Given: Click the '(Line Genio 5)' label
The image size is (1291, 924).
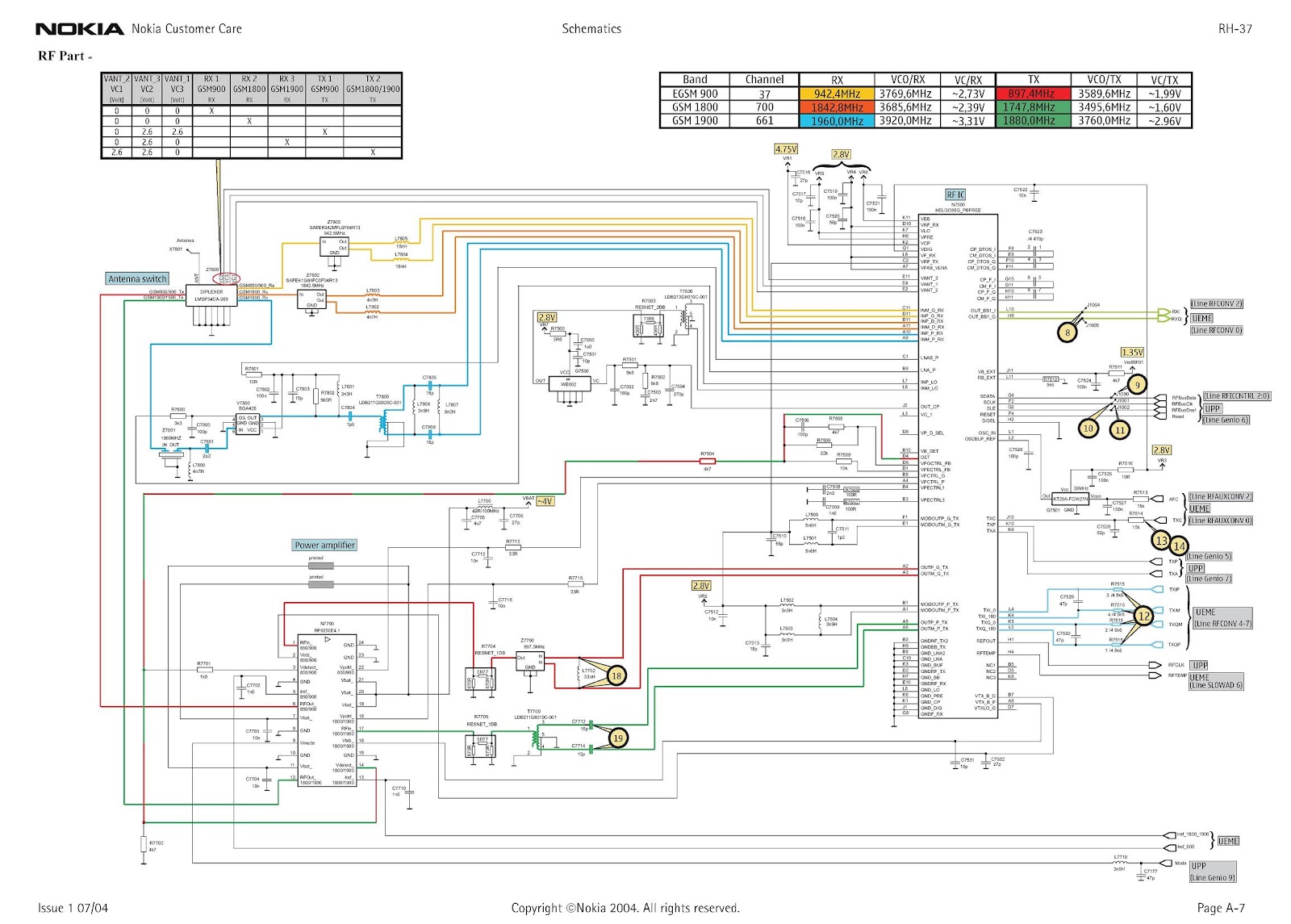Looking at the screenshot, I should pos(1209,556).
